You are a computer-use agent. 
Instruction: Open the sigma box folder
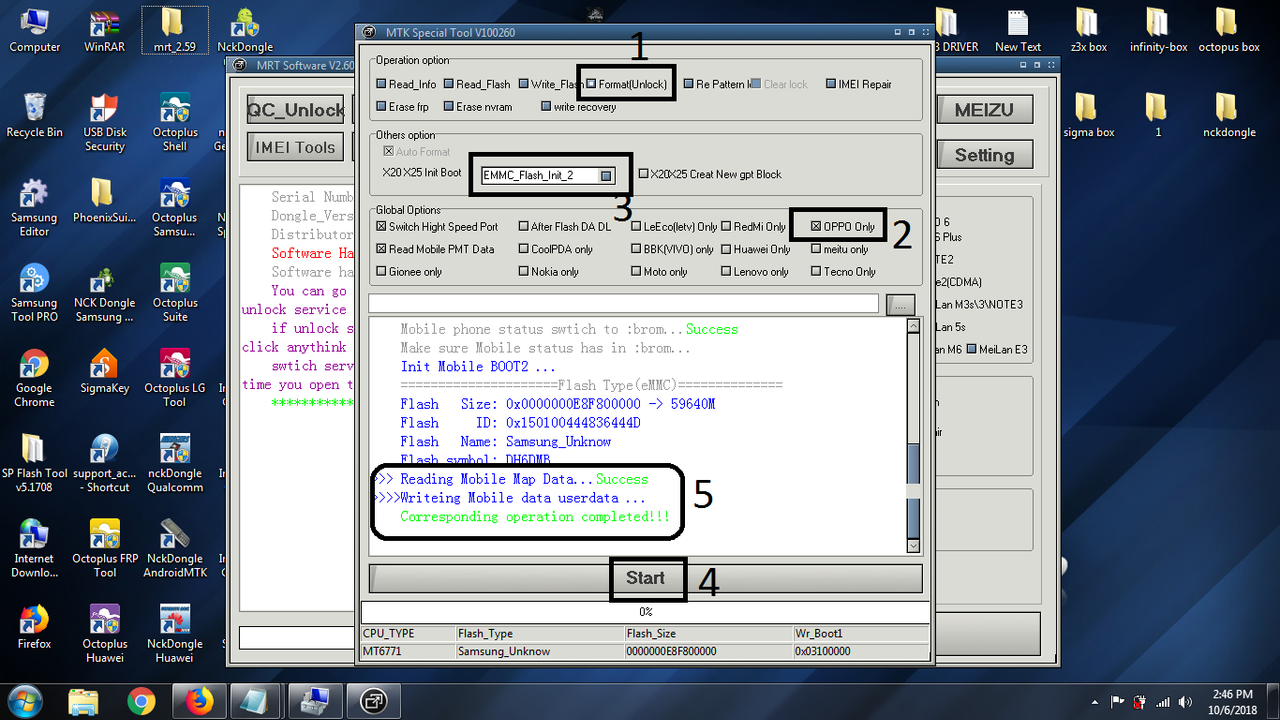coord(1088,115)
